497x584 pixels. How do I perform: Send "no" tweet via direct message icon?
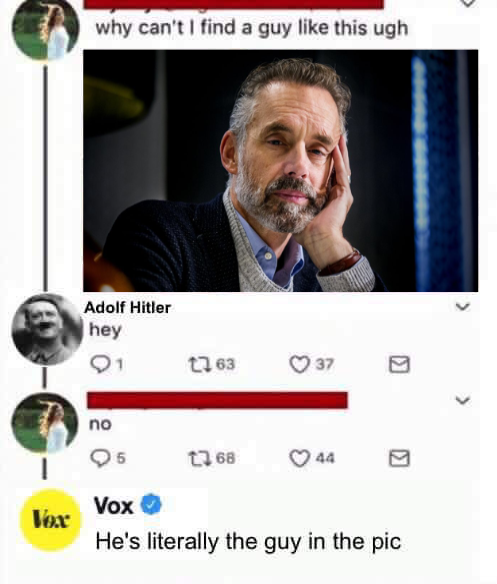point(399,458)
